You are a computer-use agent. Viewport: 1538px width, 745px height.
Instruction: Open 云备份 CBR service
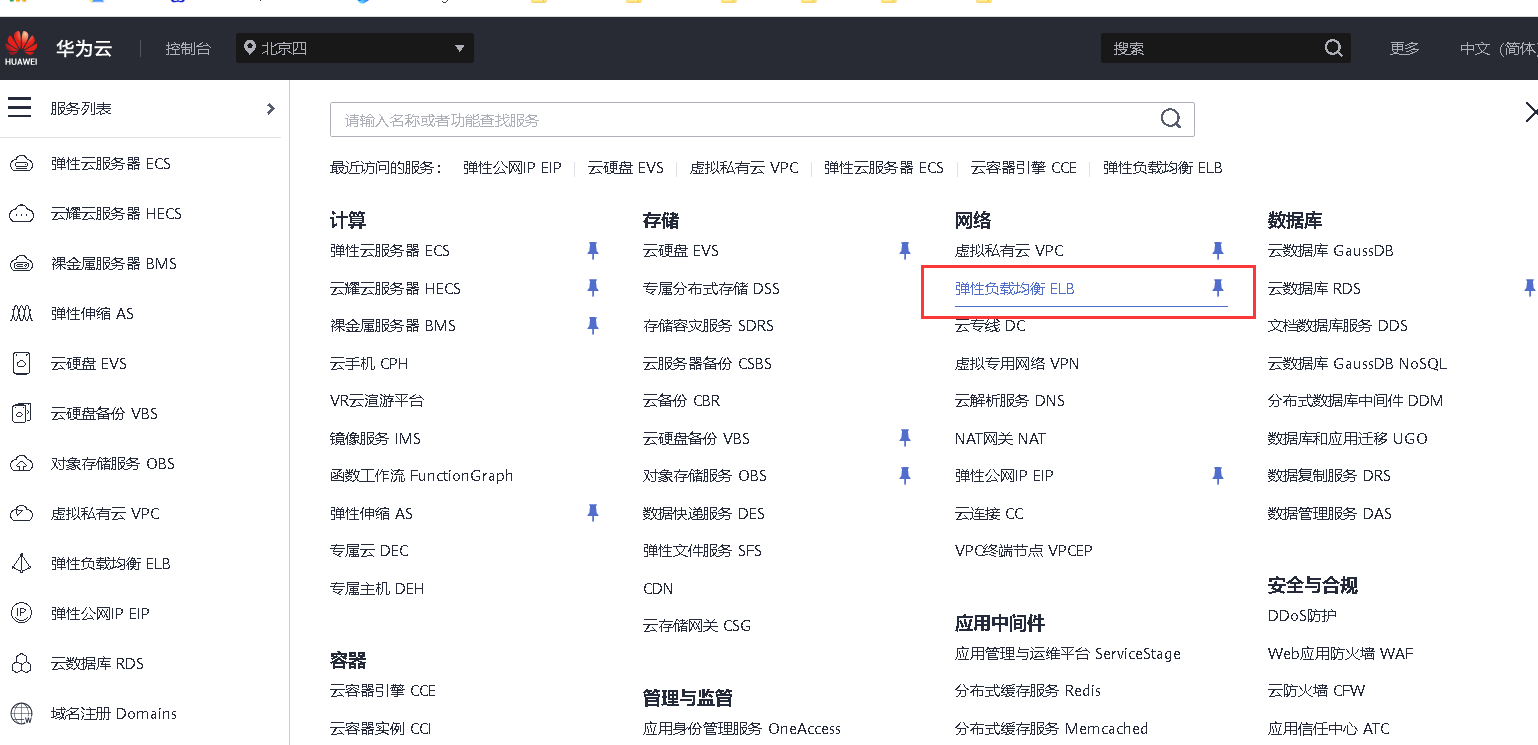point(682,400)
